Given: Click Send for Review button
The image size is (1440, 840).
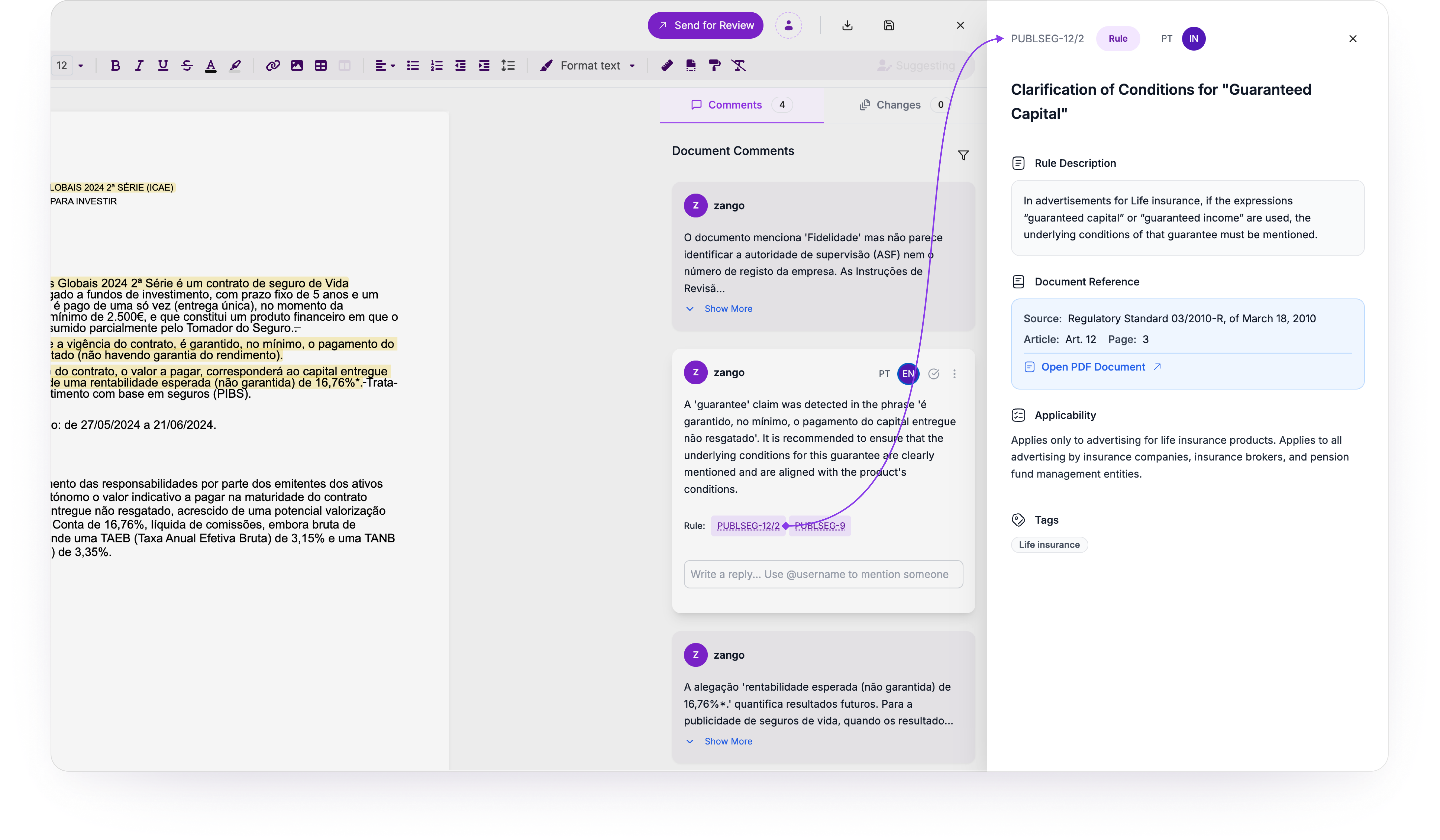Looking at the screenshot, I should (x=705, y=25).
